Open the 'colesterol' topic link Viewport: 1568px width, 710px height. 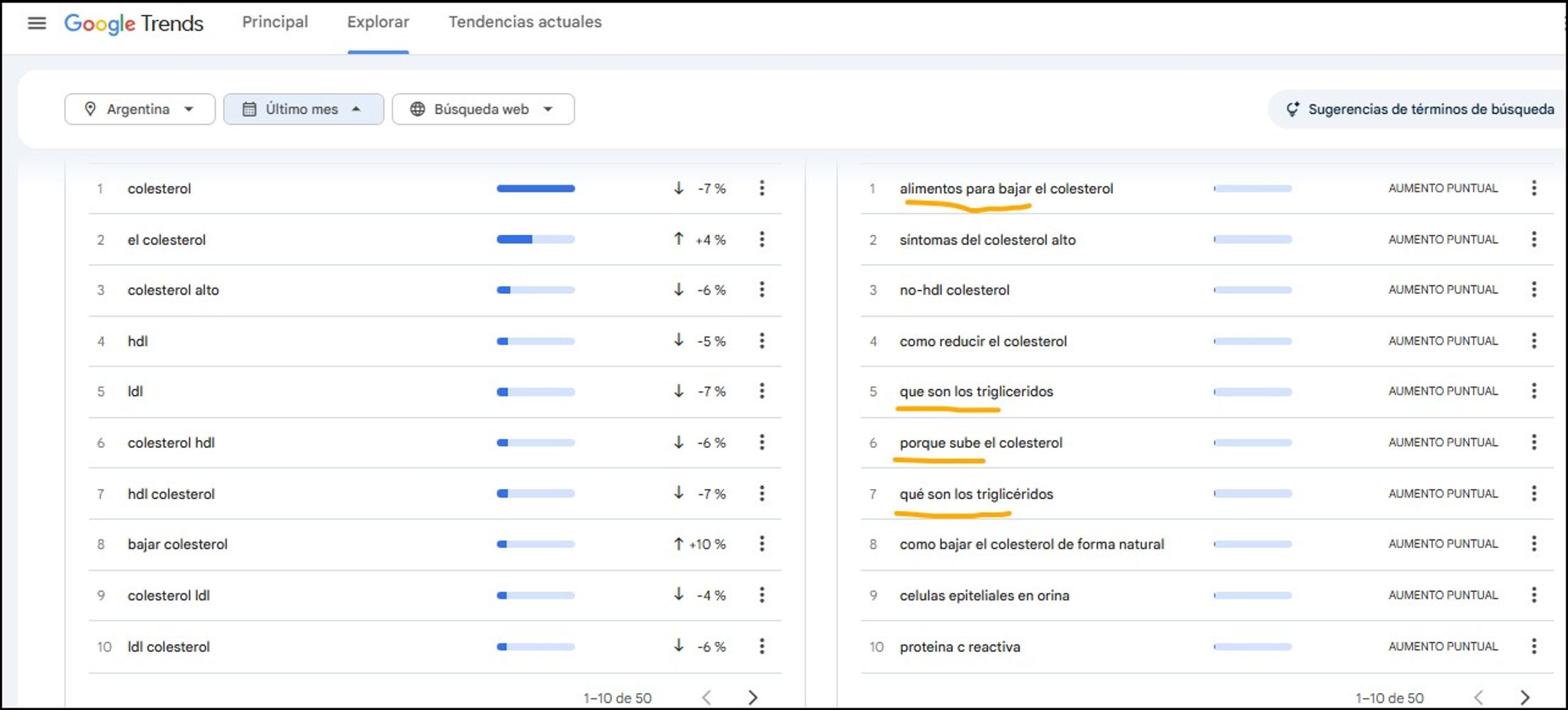click(x=159, y=189)
